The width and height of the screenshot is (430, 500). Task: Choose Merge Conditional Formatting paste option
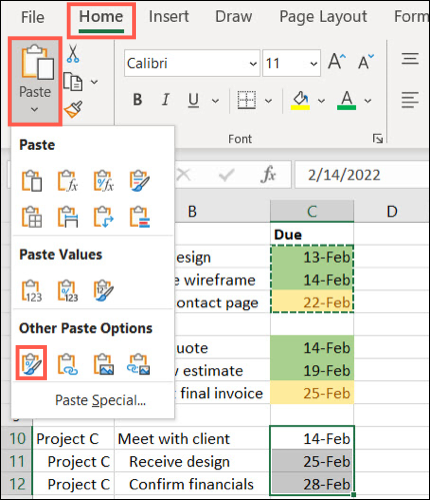pos(140,217)
